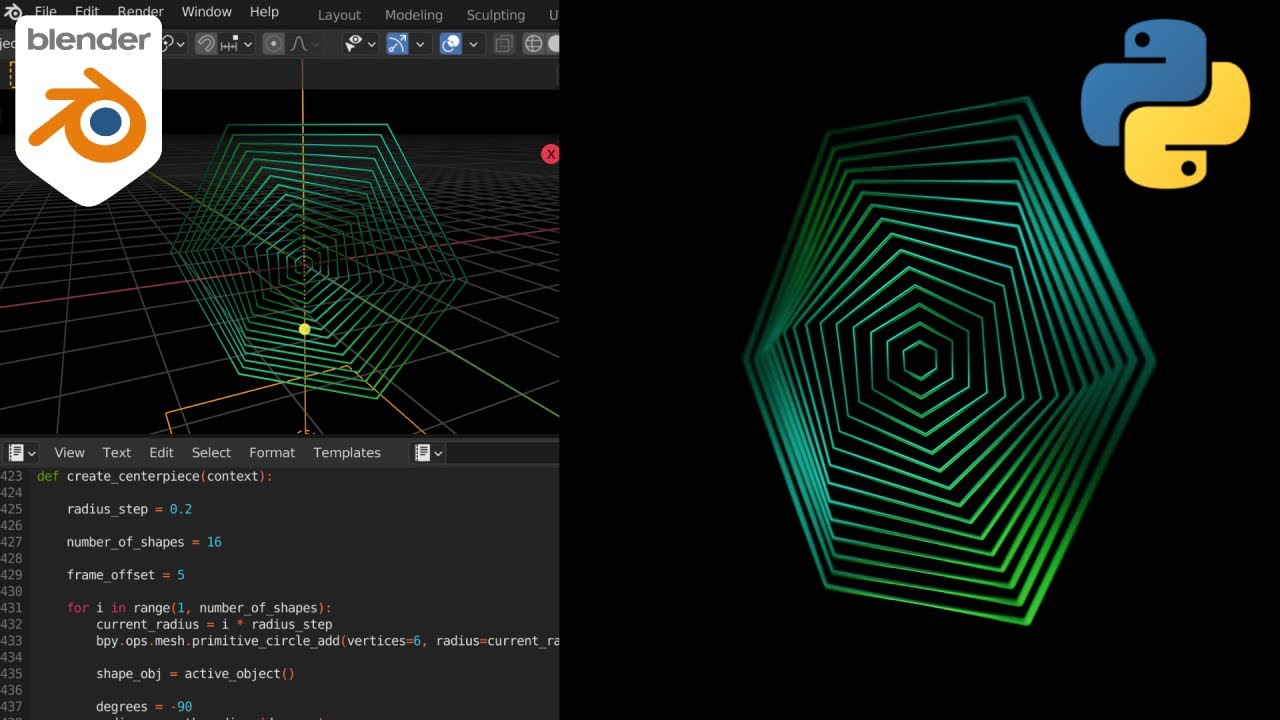This screenshot has width=1280, height=720.
Task: Click the 3D viewport header mode icon
Action: (8, 43)
